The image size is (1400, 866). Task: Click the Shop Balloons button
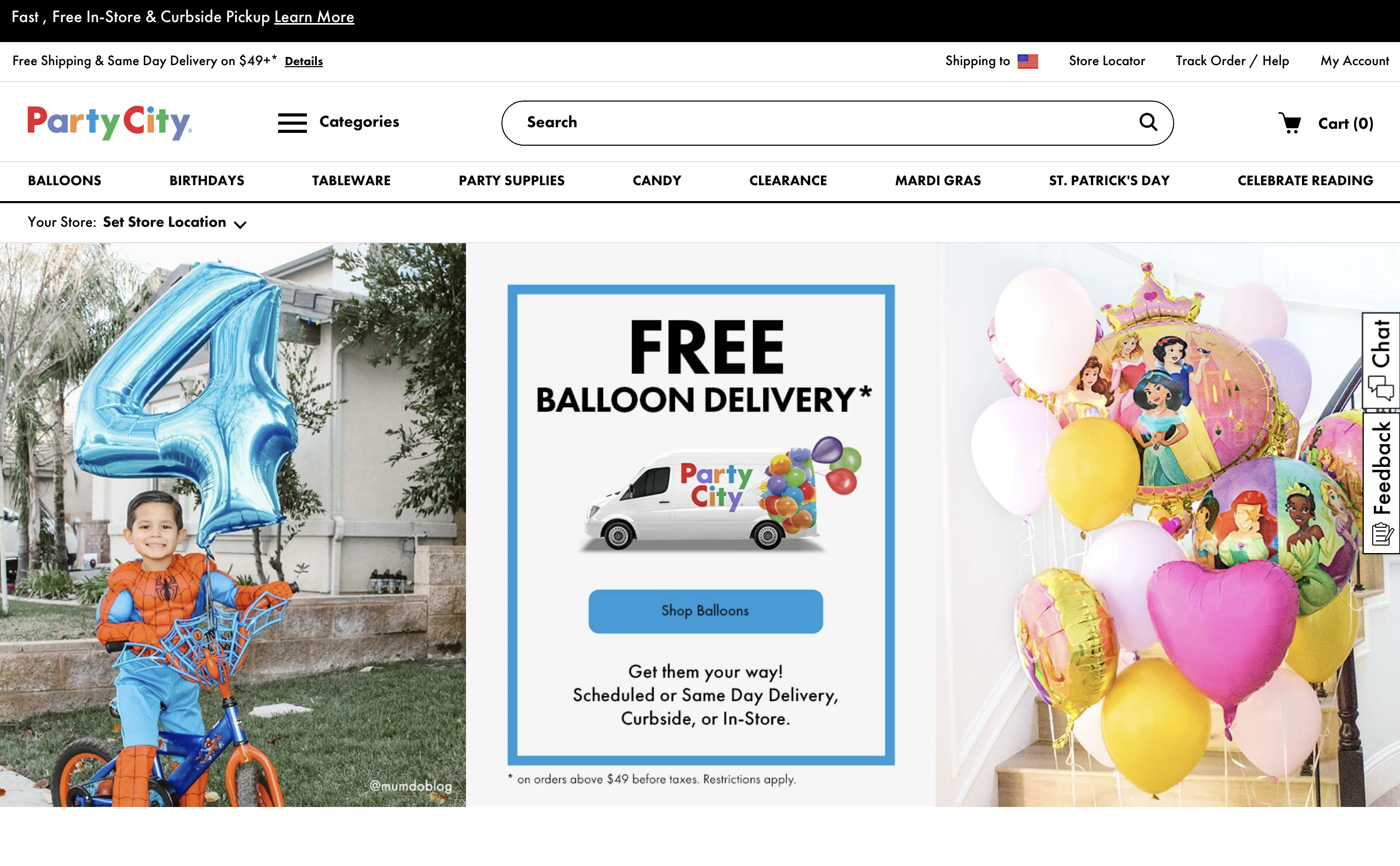coord(705,611)
